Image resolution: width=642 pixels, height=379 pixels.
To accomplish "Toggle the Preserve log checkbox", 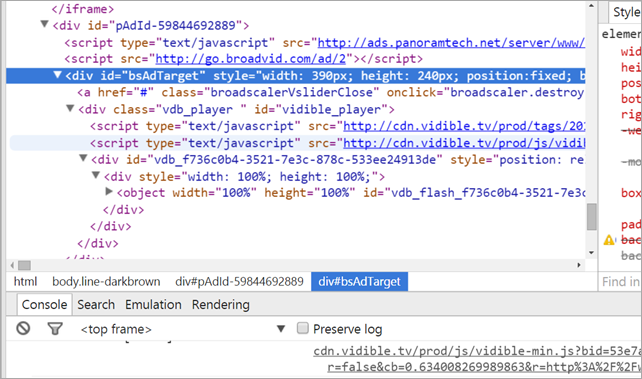I will pos(303,328).
